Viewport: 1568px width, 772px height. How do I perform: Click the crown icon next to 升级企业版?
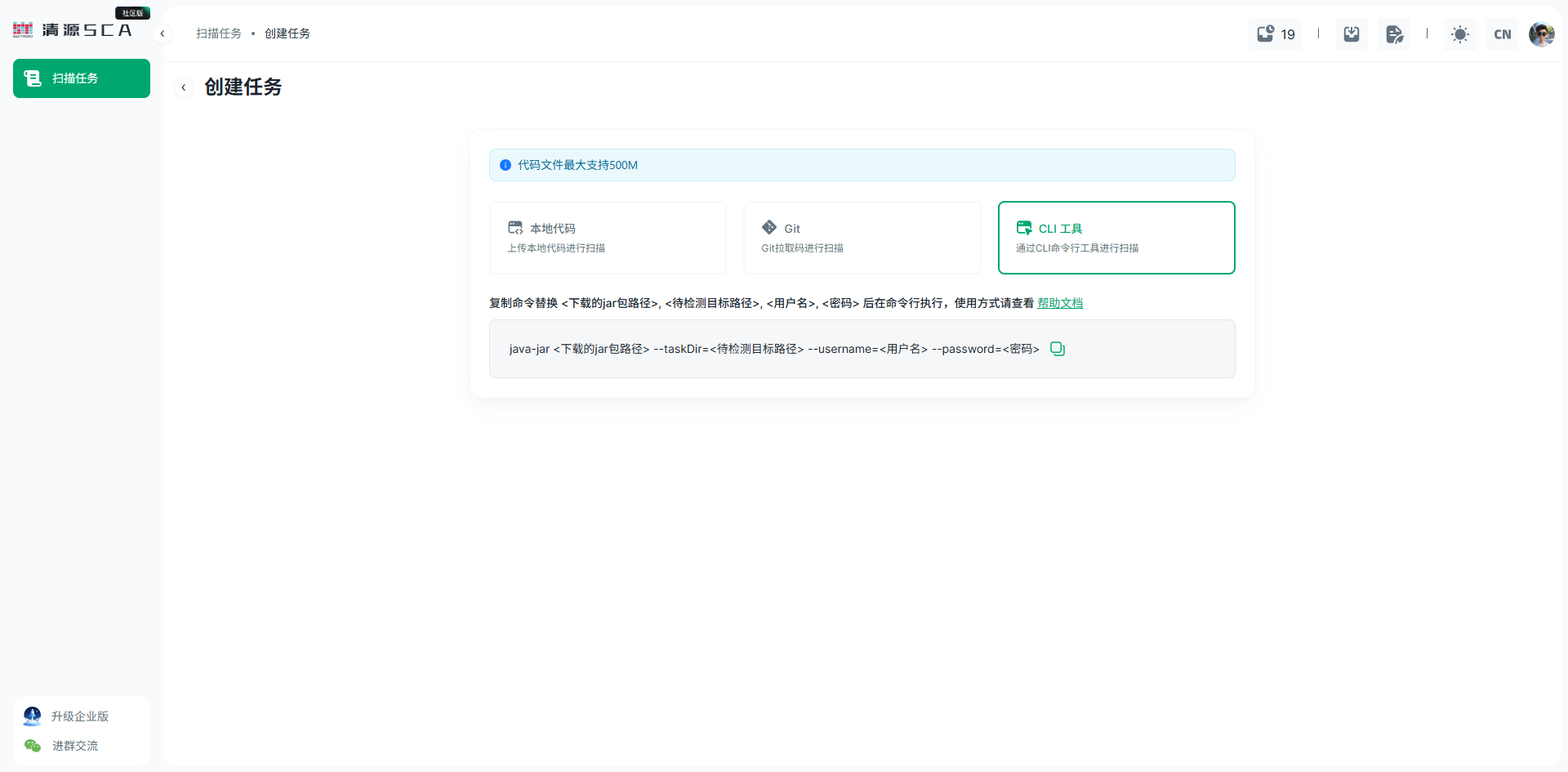[32, 716]
